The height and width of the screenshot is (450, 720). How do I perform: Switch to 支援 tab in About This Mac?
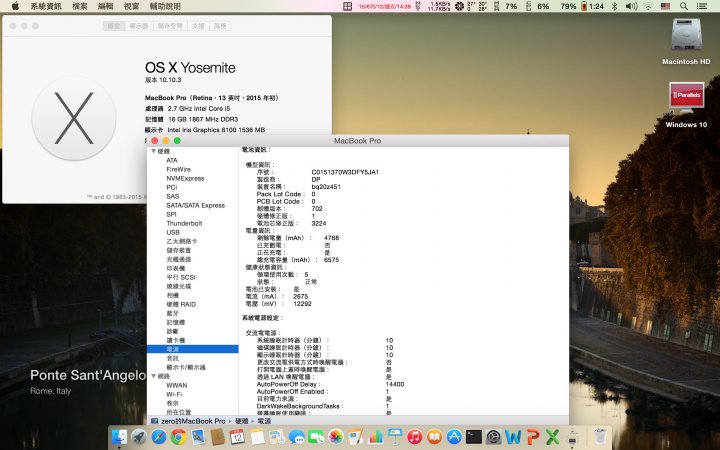pos(198,26)
